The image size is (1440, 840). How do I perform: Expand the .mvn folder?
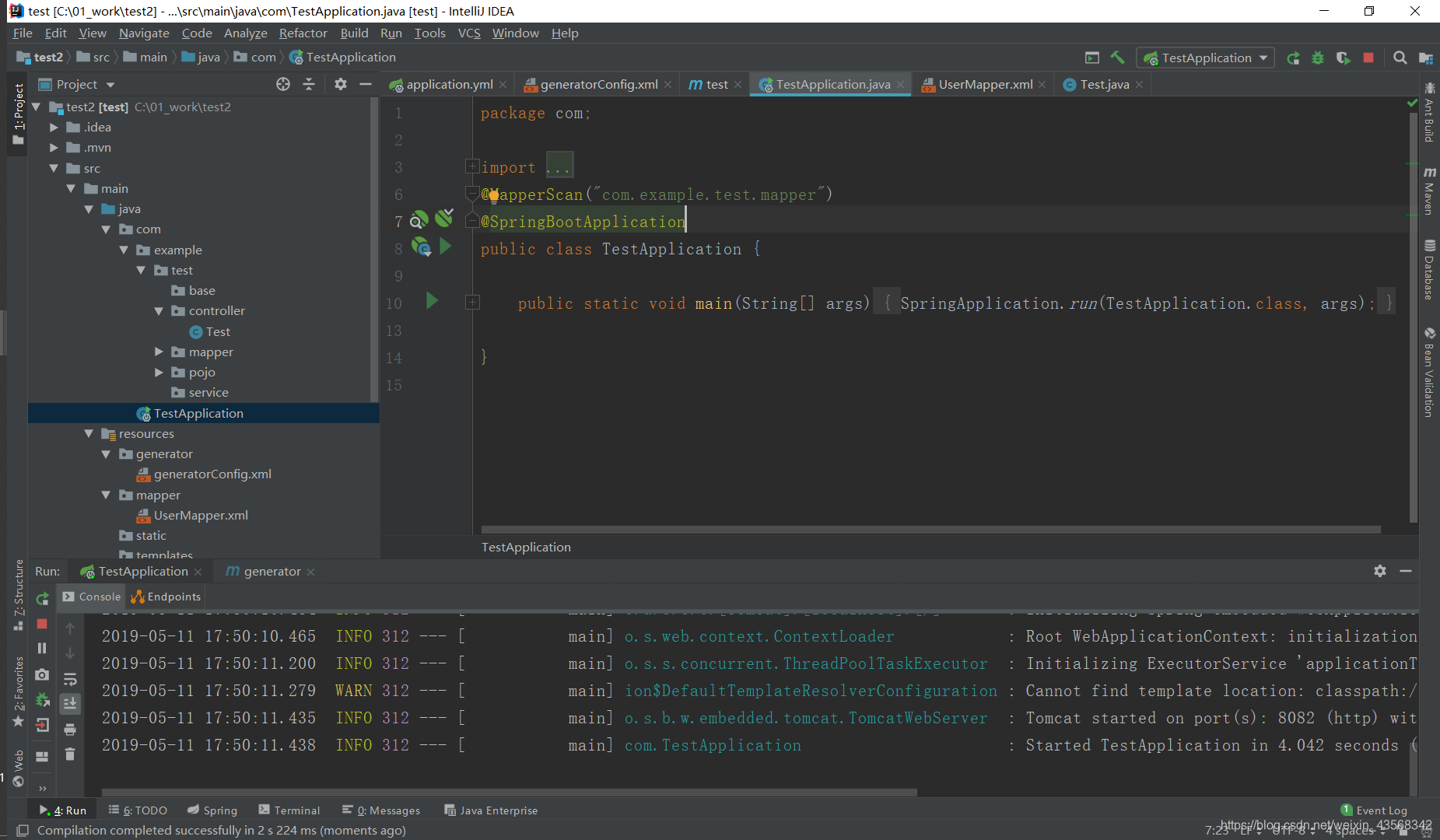tap(54, 147)
